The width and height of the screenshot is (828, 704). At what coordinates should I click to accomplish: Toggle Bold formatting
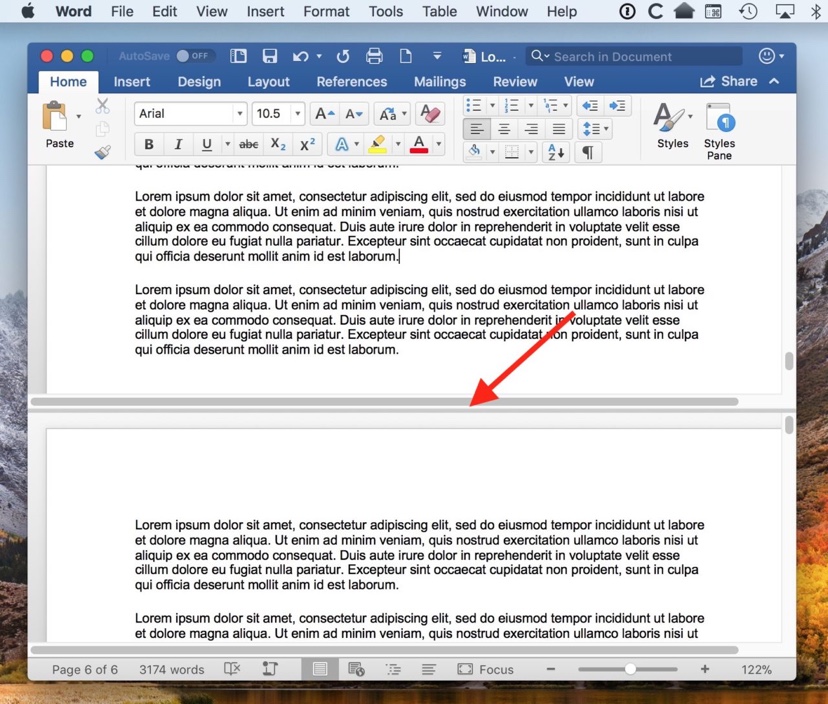click(149, 144)
